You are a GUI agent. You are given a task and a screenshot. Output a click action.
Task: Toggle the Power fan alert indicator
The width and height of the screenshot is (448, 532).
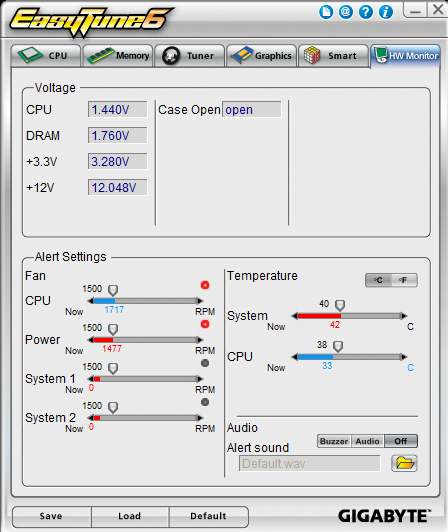pyautogui.click(x=205, y=324)
